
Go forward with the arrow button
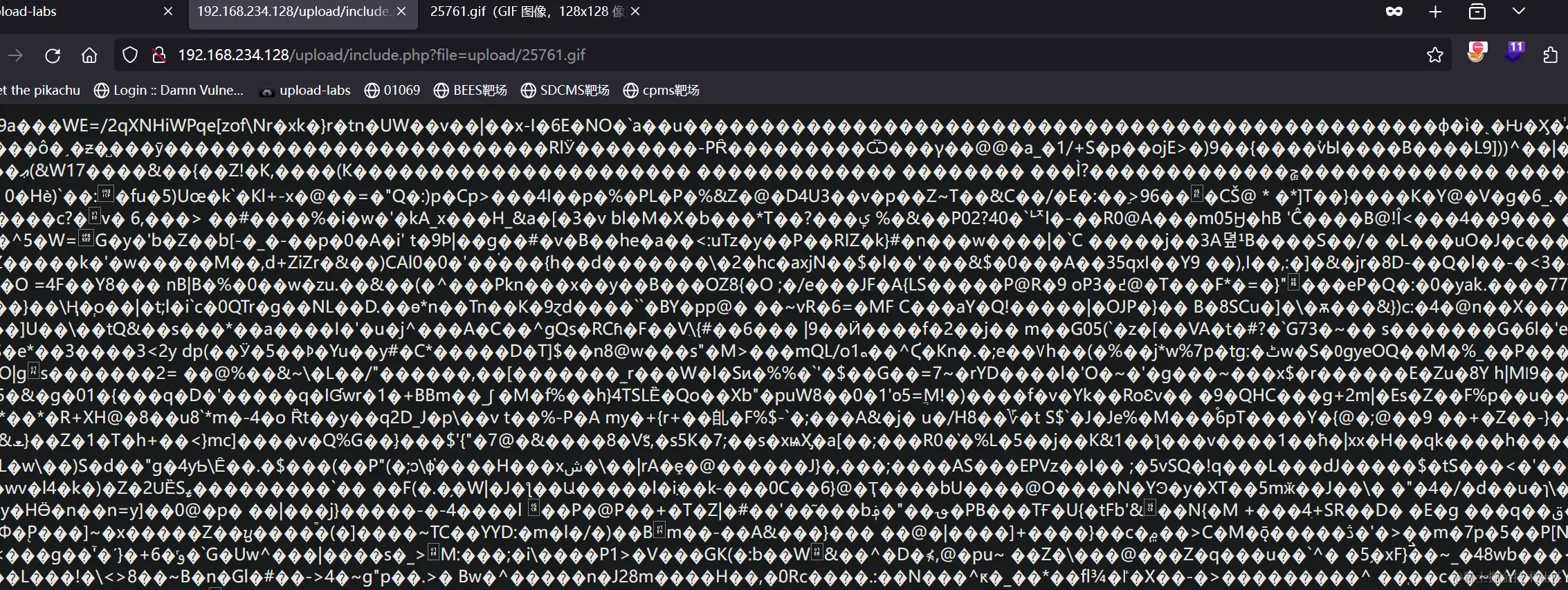15,55
